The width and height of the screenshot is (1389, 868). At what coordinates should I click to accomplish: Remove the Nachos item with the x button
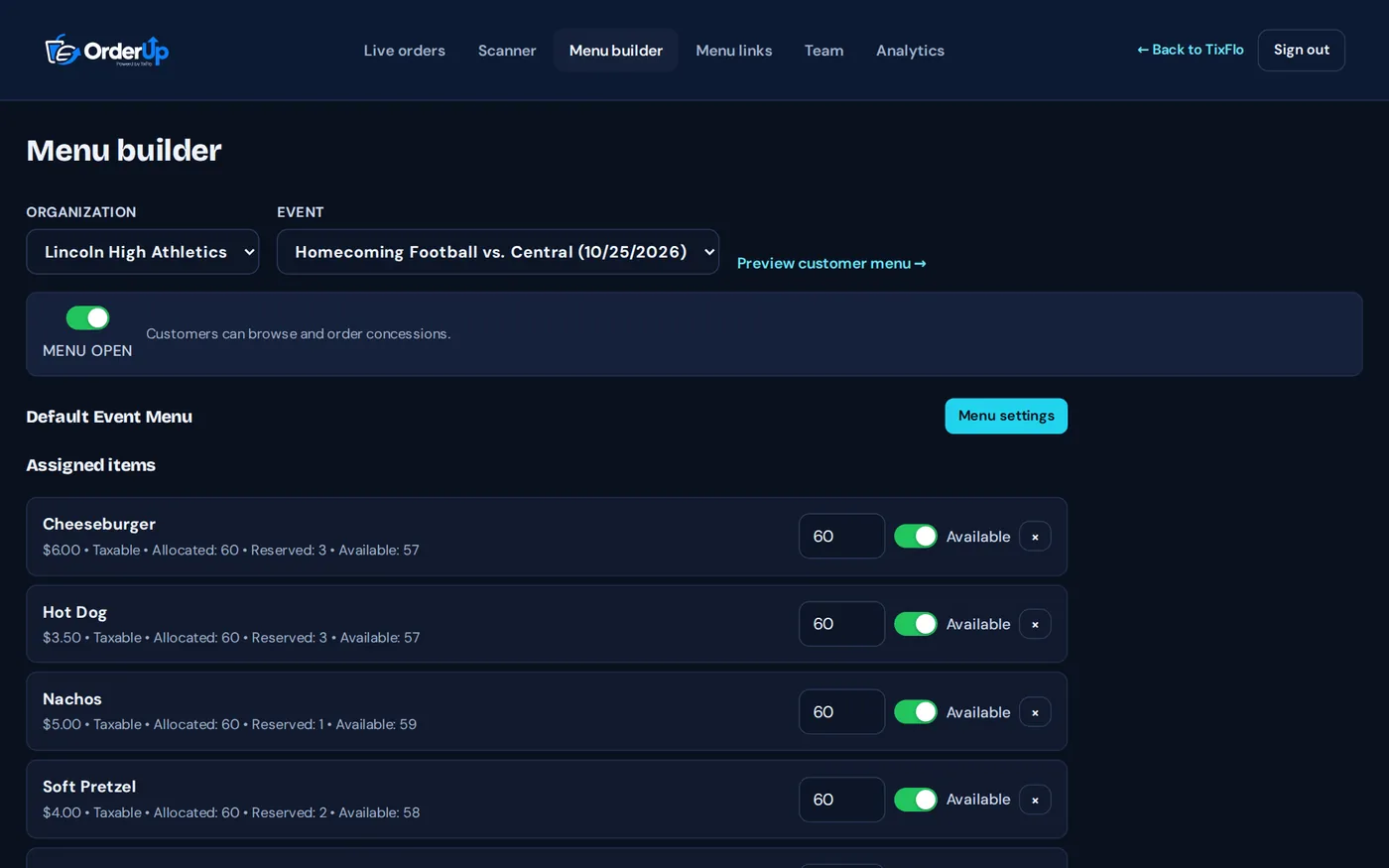[x=1035, y=712]
